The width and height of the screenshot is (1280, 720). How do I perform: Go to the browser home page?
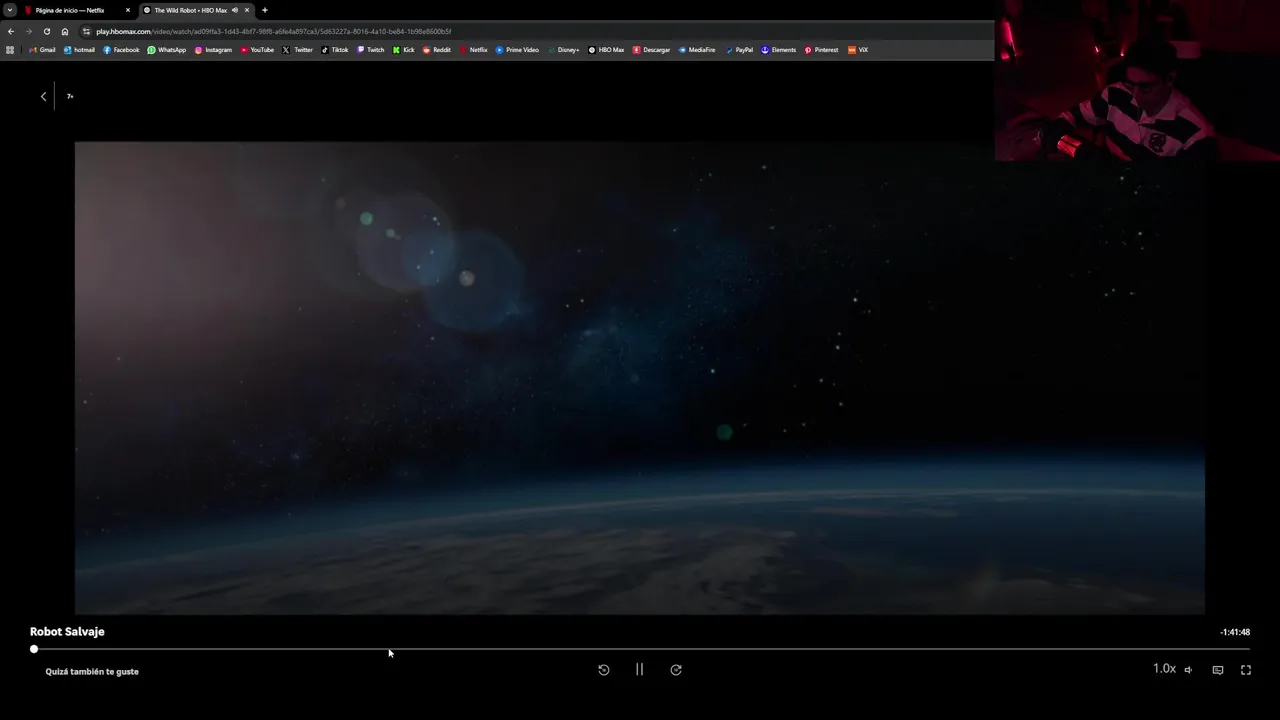pos(65,31)
